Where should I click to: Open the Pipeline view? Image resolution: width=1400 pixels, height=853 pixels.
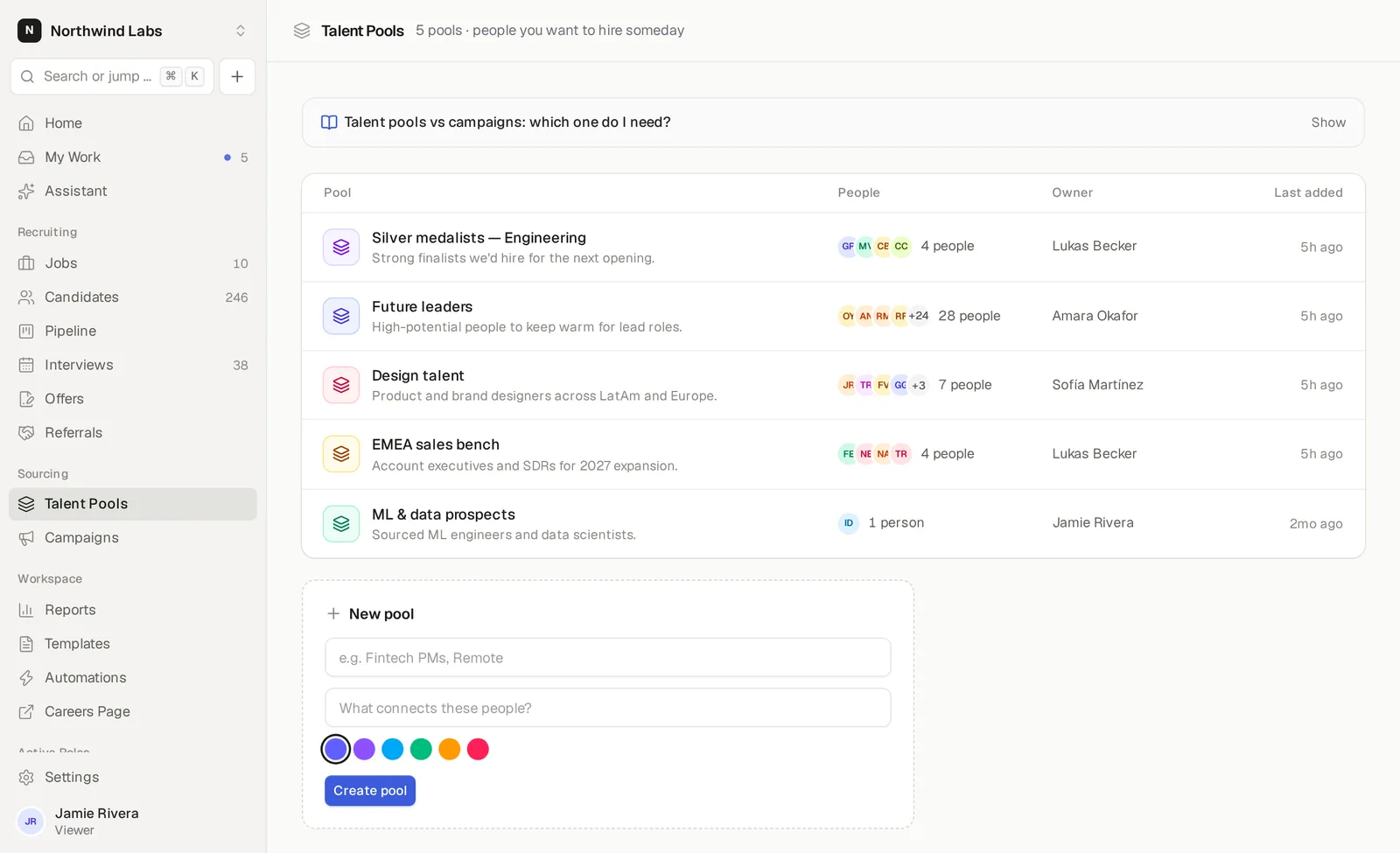click(x=133, y=331)
